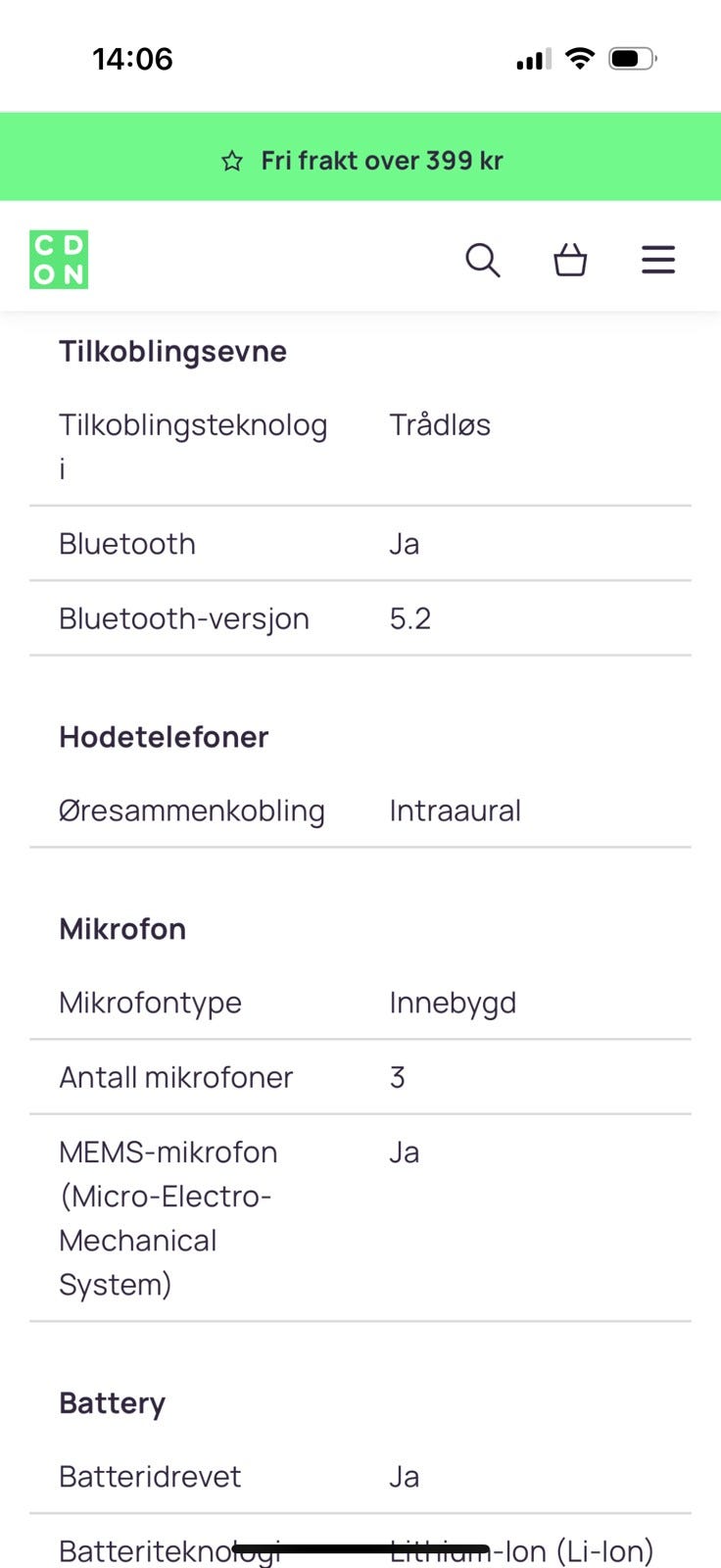Screen dimensions: 721x1568
Task: Tap the Trådløs connection value
Action: pos(440,425)
